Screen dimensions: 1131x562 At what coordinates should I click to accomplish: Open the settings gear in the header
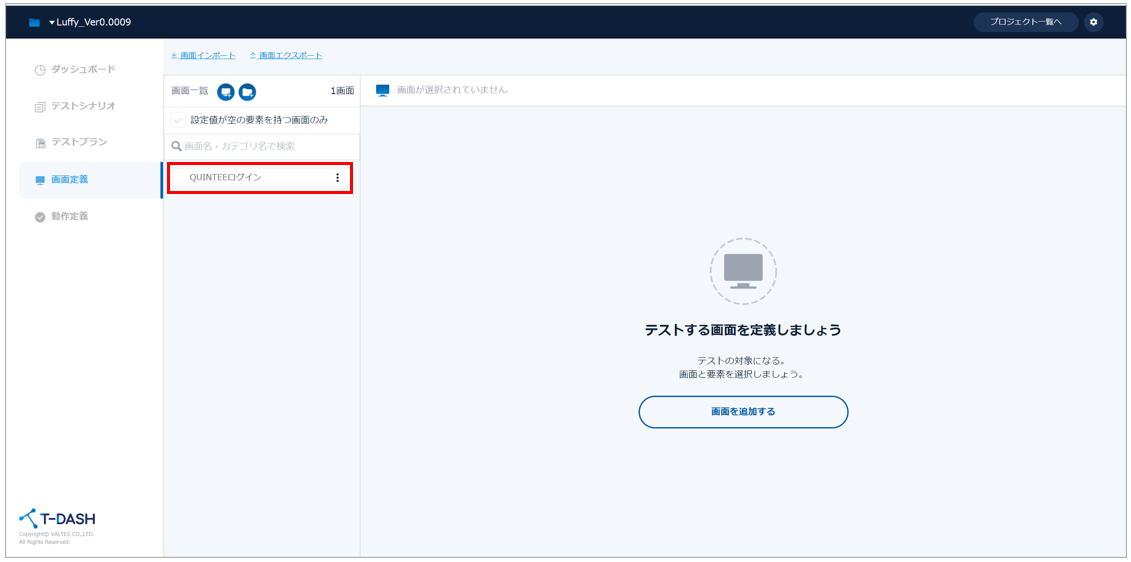[1093, 22]
